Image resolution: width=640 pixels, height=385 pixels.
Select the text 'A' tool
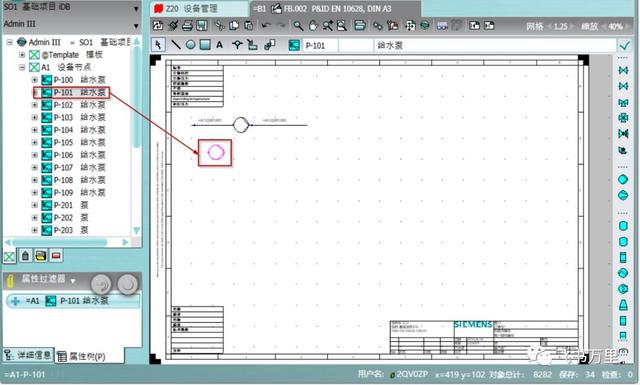click(220, 45)
